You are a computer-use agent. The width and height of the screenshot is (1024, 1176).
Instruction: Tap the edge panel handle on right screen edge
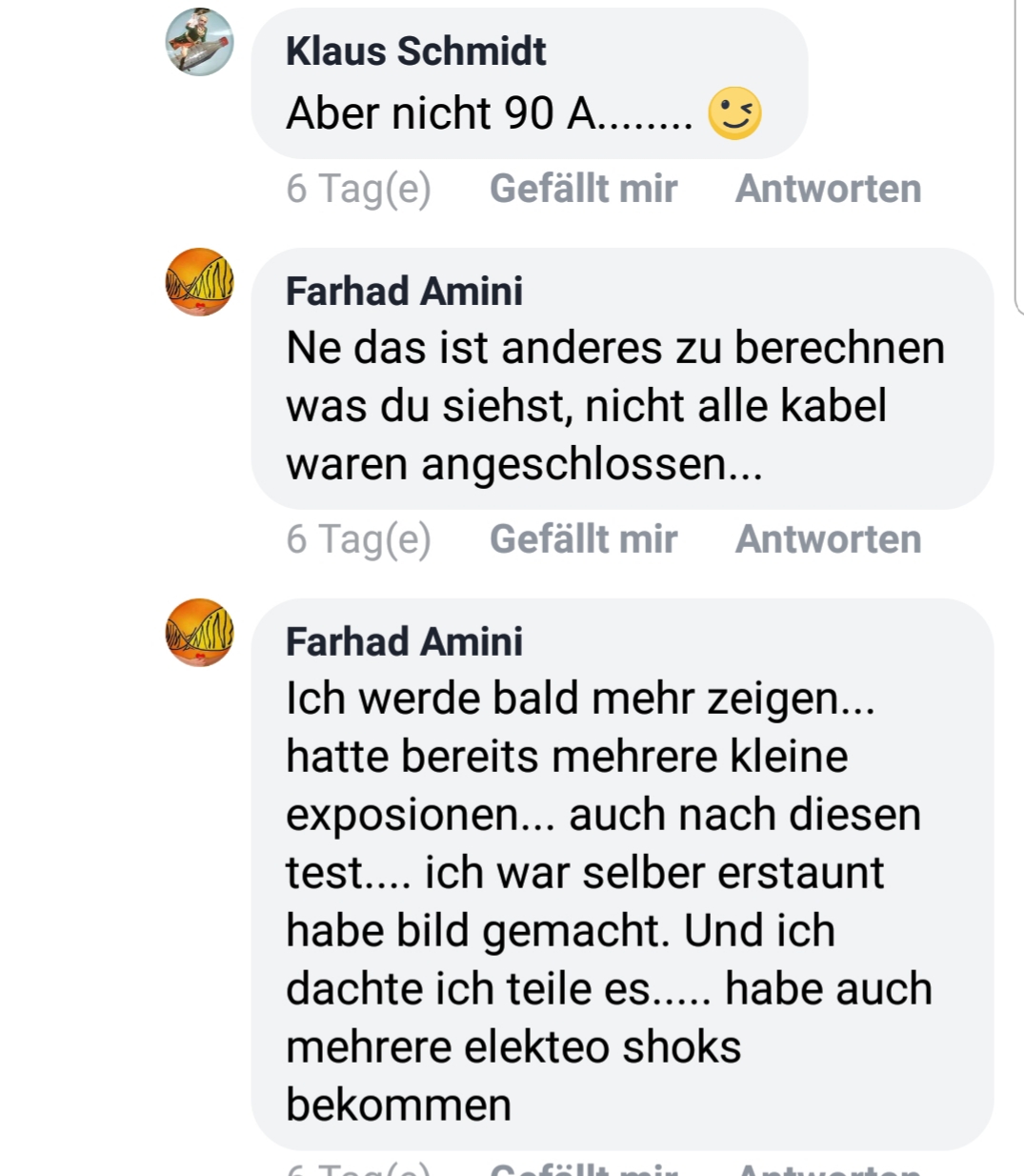pos(1019,157)
